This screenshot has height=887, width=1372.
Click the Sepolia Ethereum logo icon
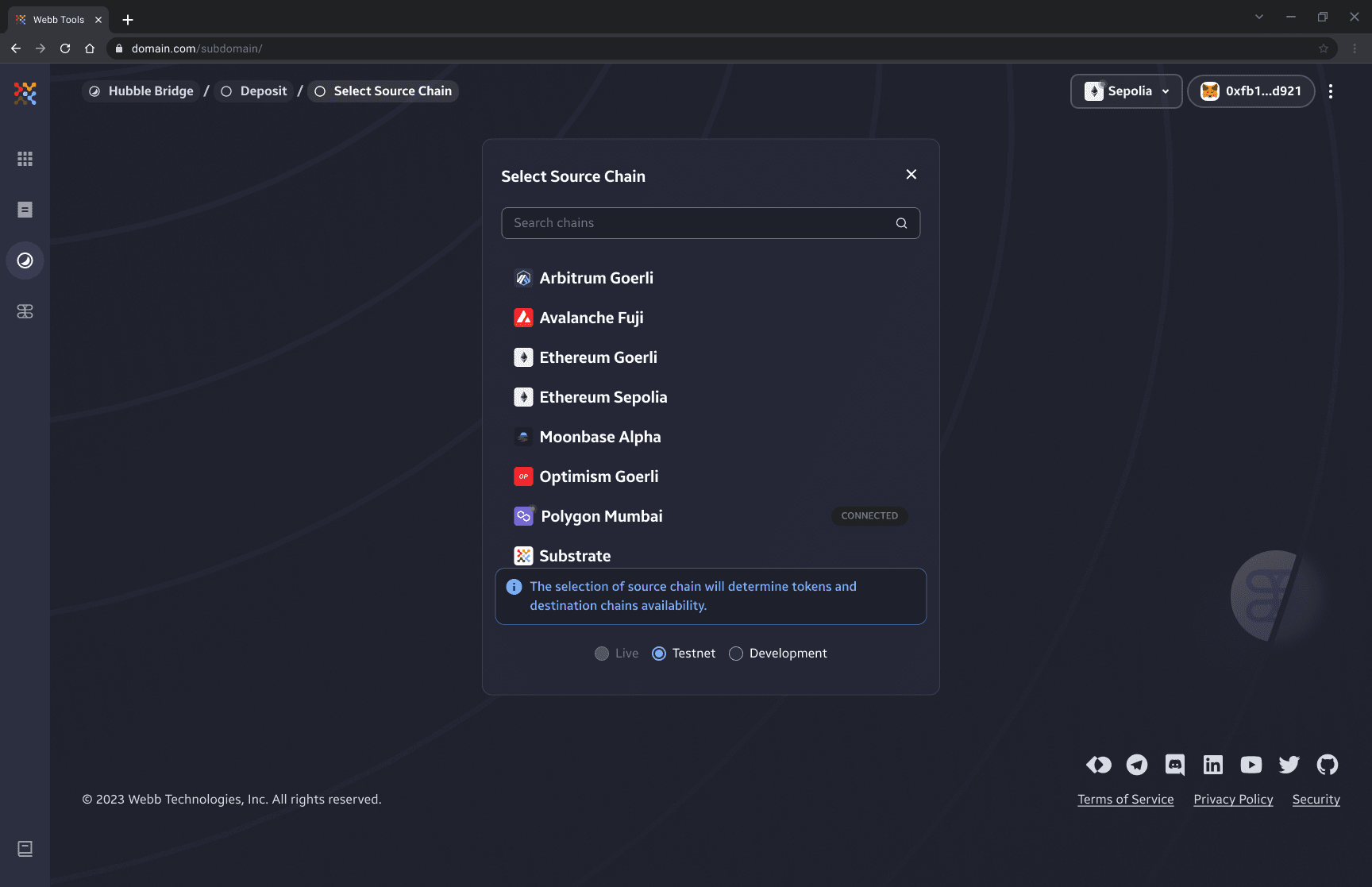coord(1094,91)
